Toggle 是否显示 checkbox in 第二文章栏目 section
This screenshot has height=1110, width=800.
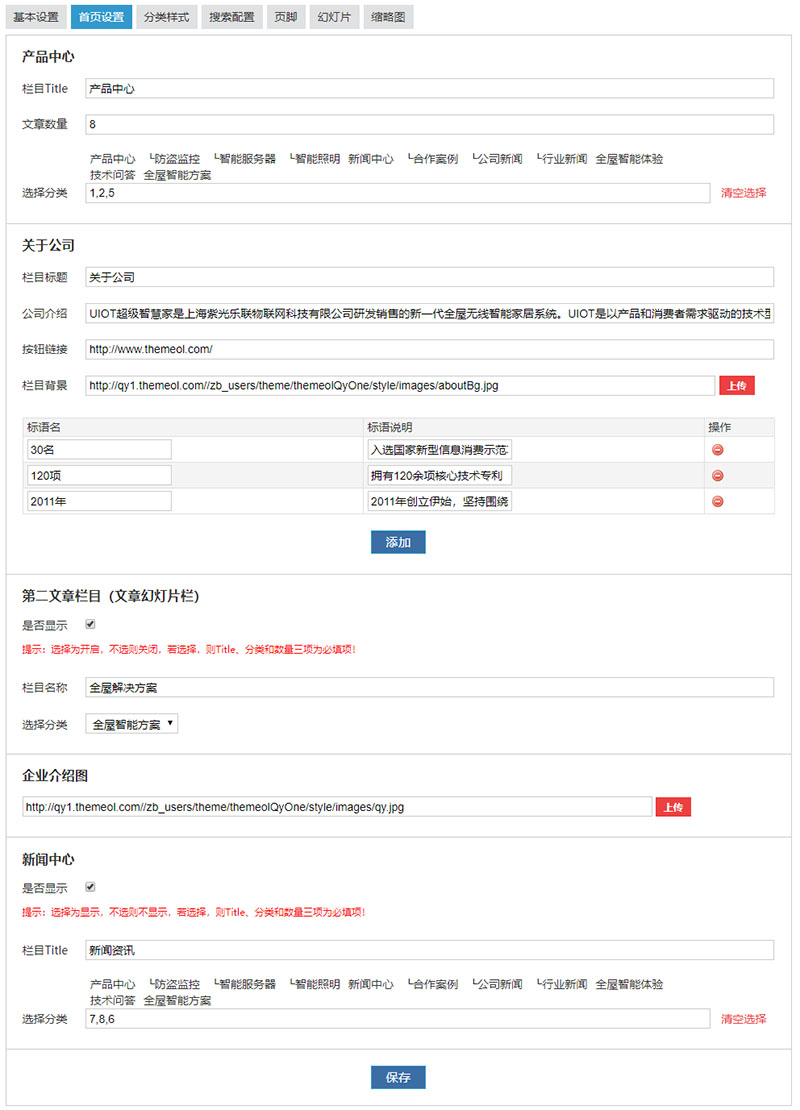91,625
